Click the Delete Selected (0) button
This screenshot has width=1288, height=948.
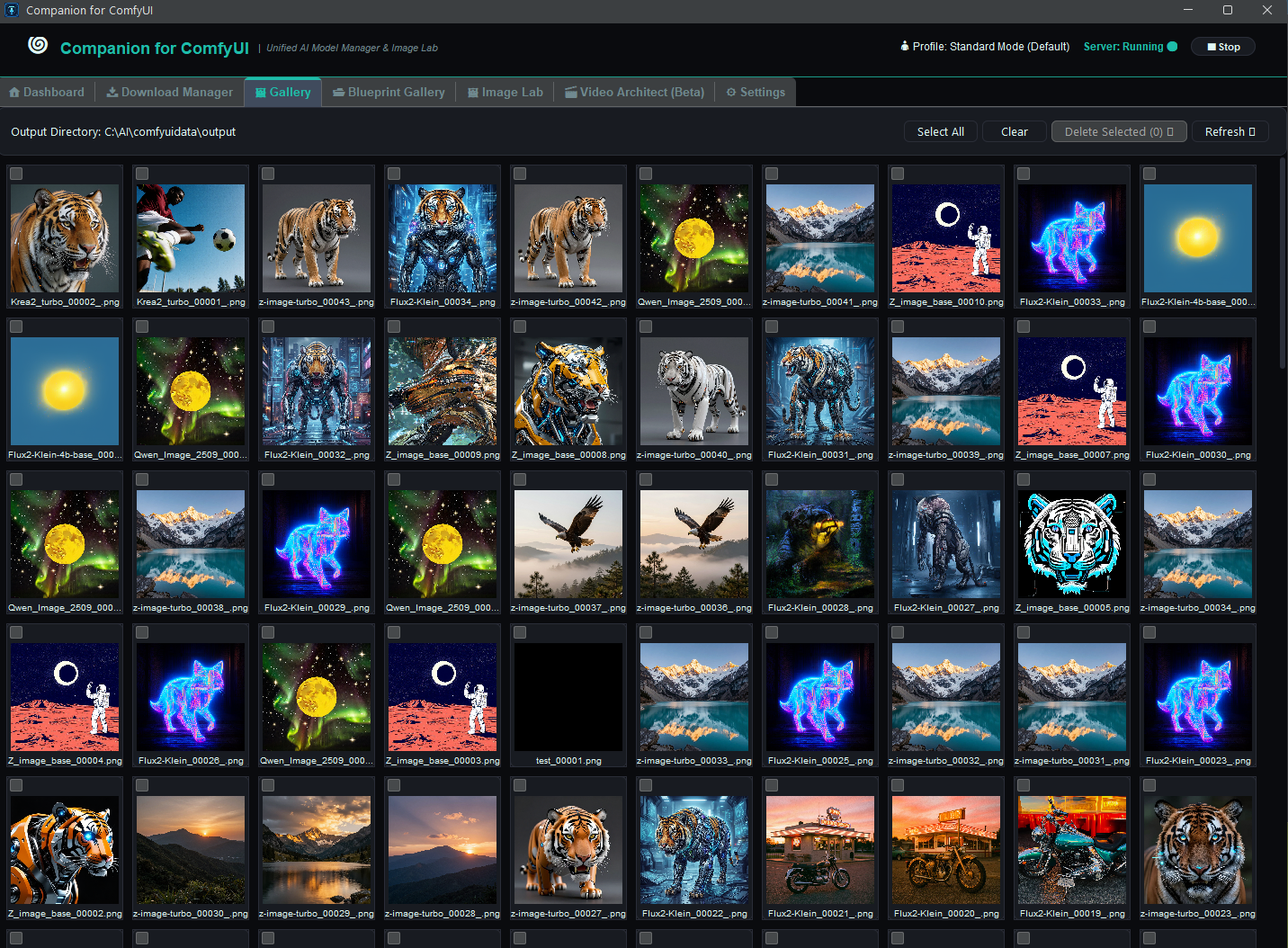click(1119, 131)
